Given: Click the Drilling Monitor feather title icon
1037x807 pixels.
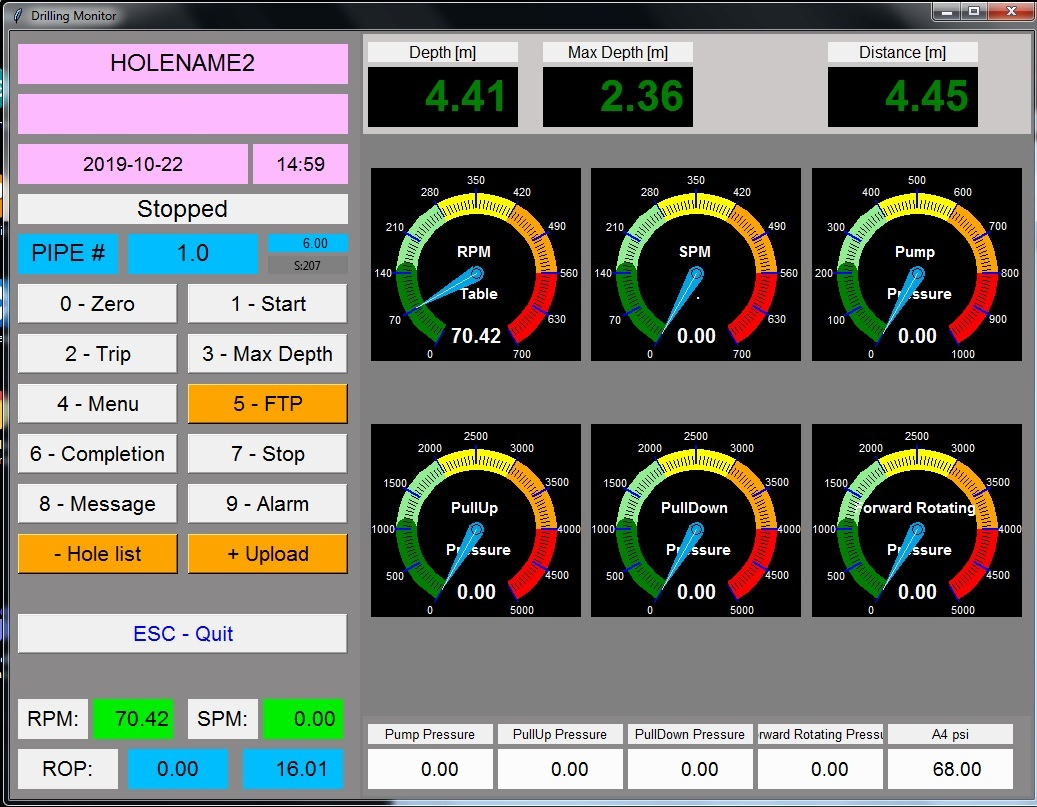Looking at the screenshot, I should [18, 15].
